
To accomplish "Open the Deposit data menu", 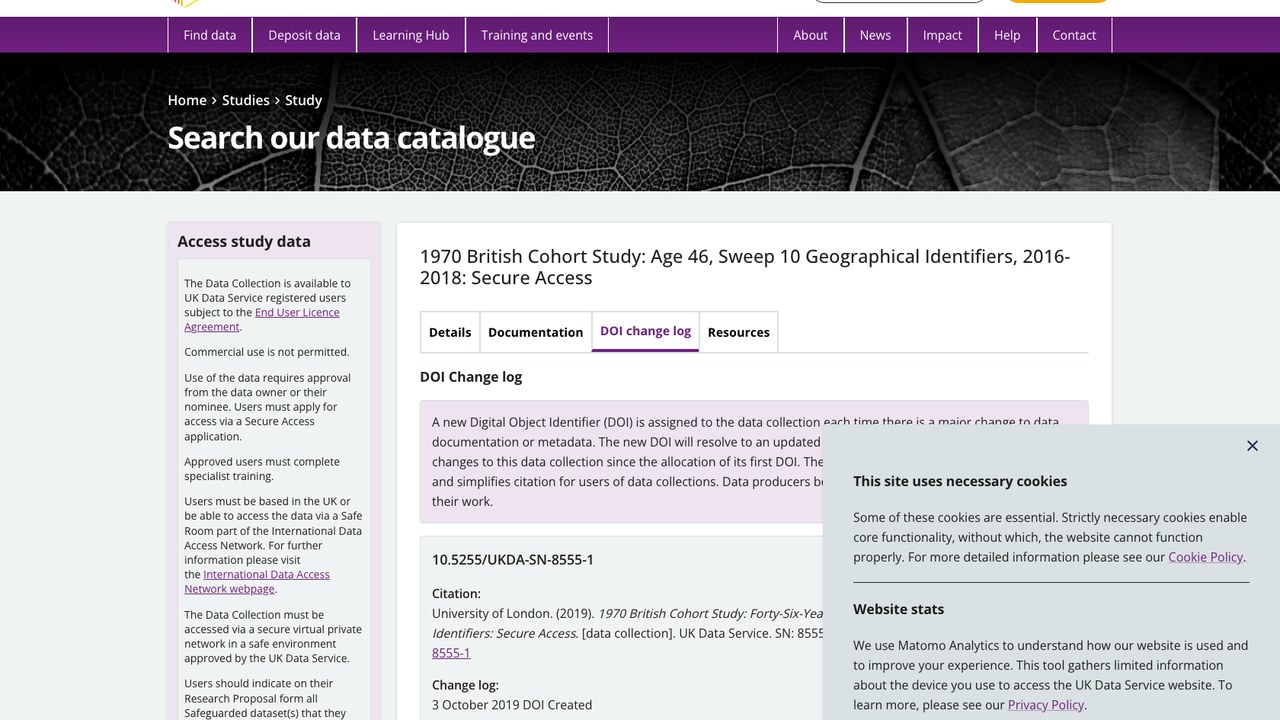I will pyautogui.click(x=304, y=35).
